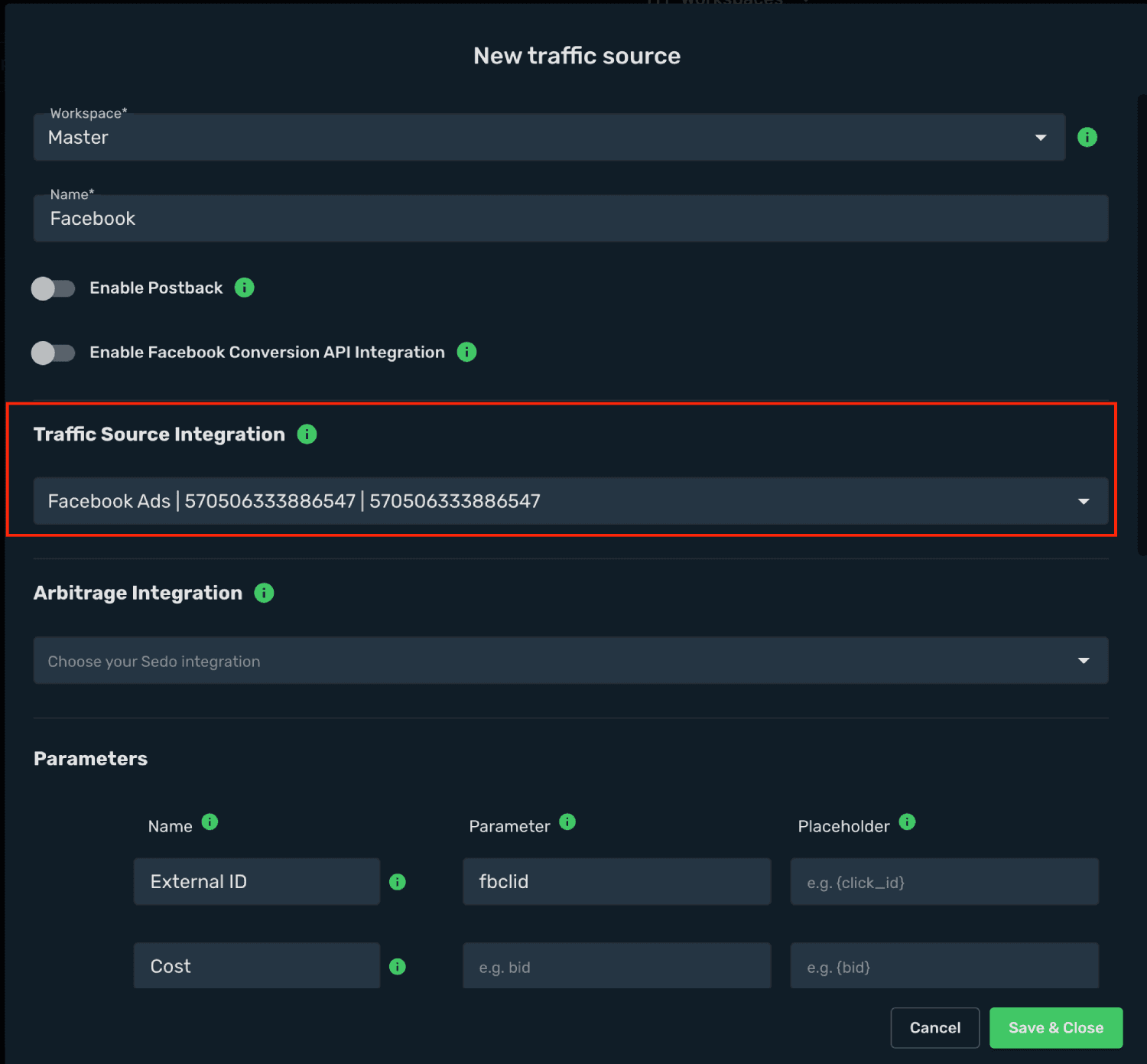Viewport: 1147px width, 1064px height.
Task: Expand the Choose your Sedo integration dropdown
Action: pyautogui.click(x=570, y=661)
